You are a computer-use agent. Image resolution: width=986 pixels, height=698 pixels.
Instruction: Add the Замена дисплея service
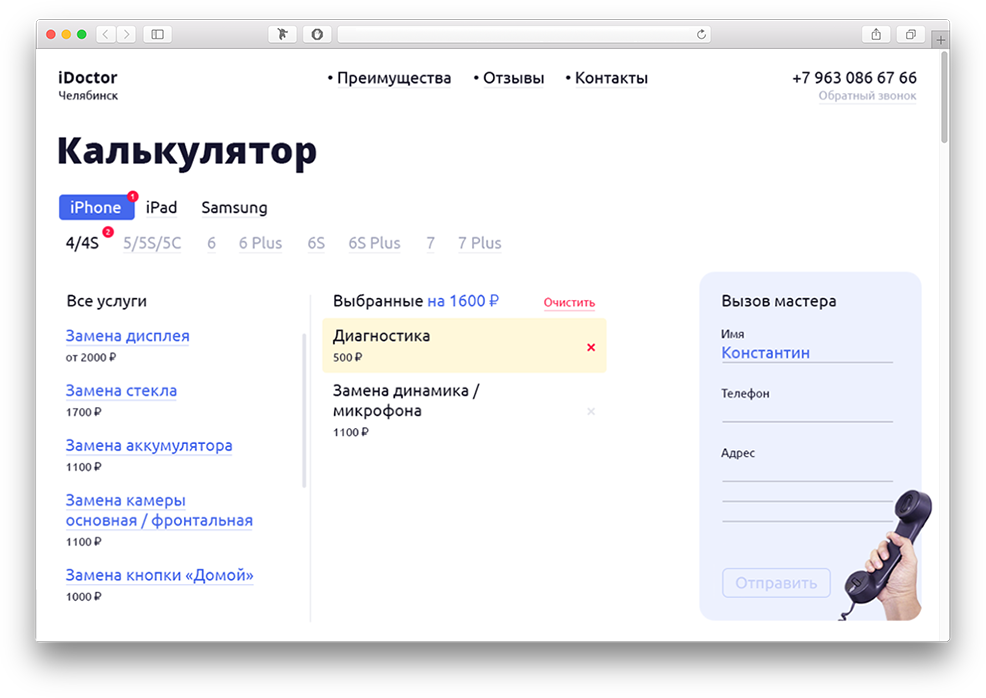pyautogui.click(x=127, y=336)
